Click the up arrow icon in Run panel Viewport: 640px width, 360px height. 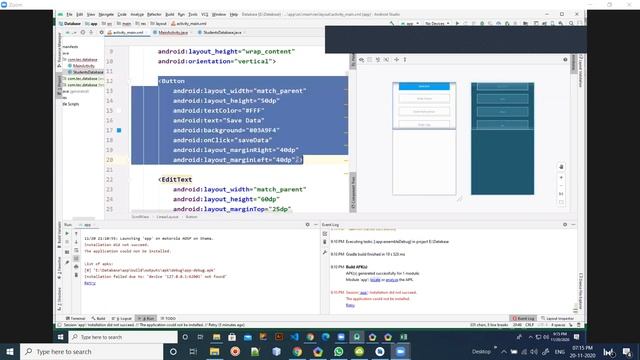(x=76, y=233)
